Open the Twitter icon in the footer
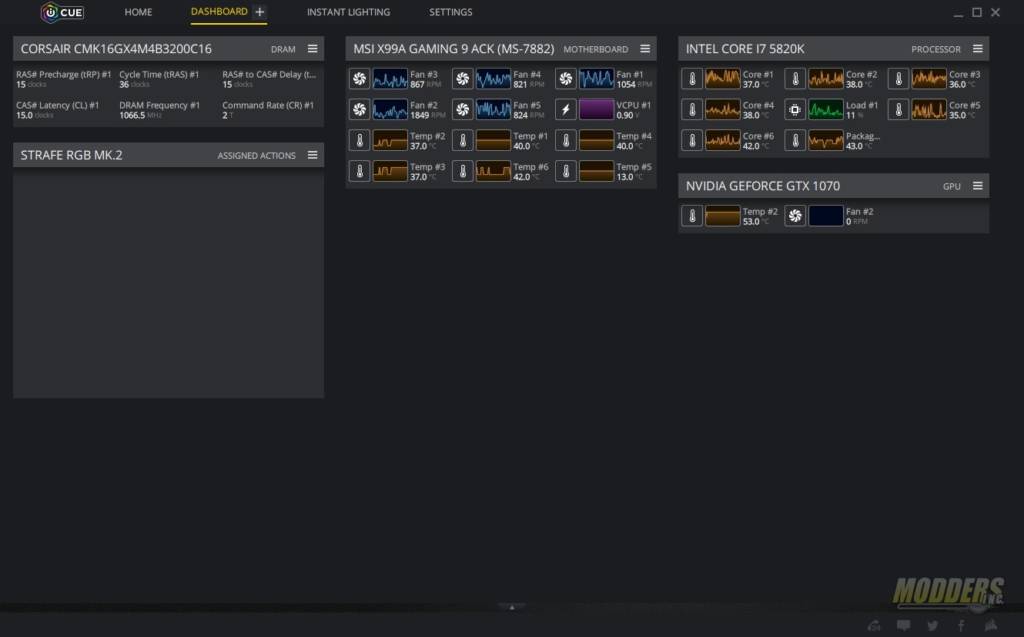 933,626
